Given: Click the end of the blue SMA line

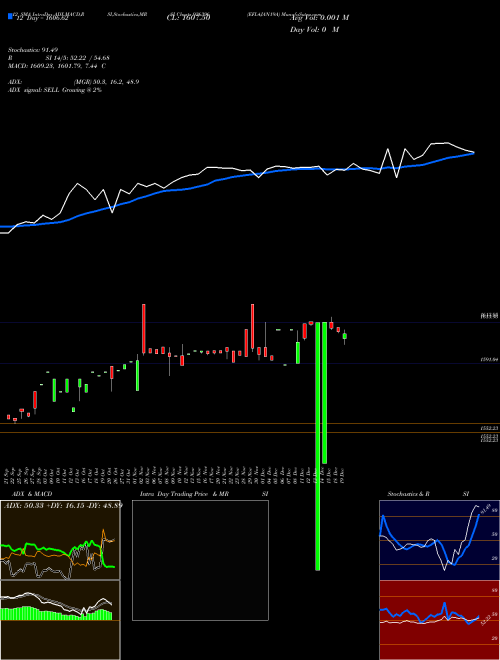Looking at the screenshot, I should click(x=473, y=153).
